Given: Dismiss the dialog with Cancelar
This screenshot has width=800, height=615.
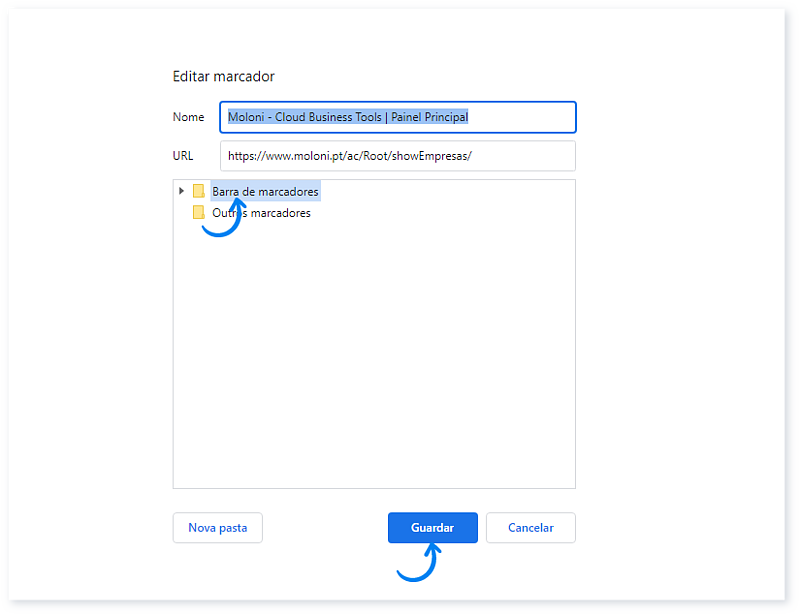Looking at the screenshot, I should (x=530, y=527).
